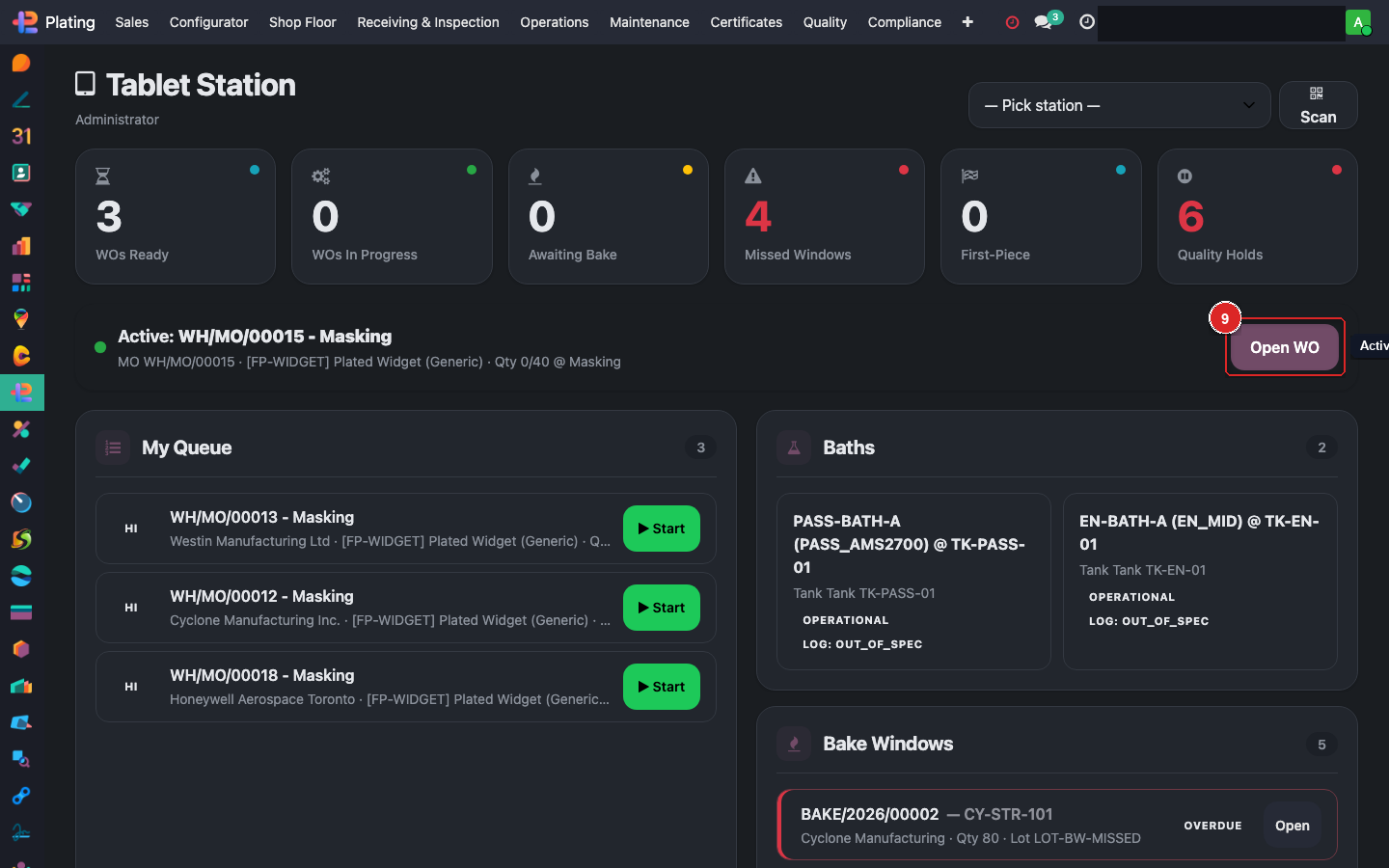Screen dimensions: 1389x868
Task: Open the Receiving & Inspection menu
Action: 427,21
